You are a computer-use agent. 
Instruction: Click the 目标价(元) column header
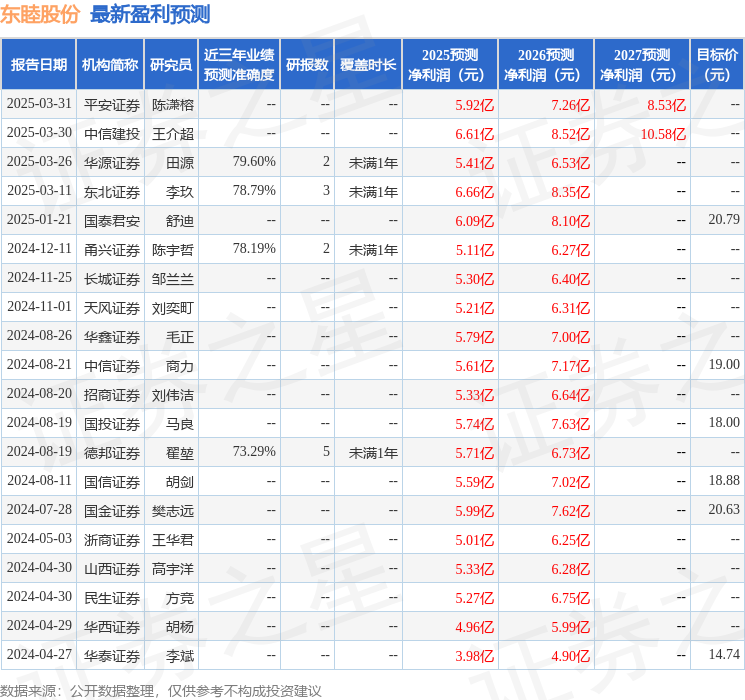pyautogui.click(x=717, y=65)
